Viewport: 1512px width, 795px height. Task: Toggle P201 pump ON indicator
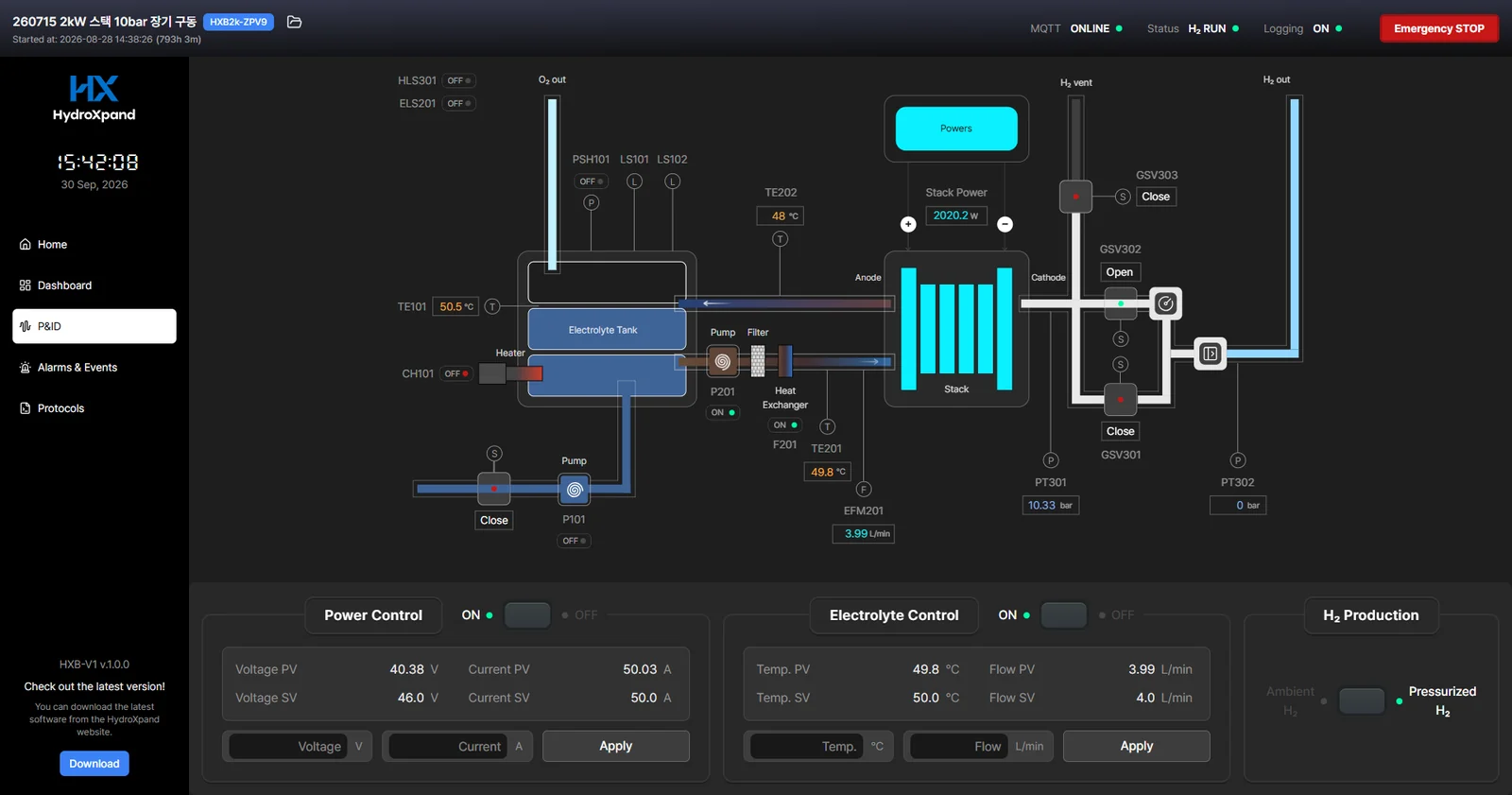point(724,412)
